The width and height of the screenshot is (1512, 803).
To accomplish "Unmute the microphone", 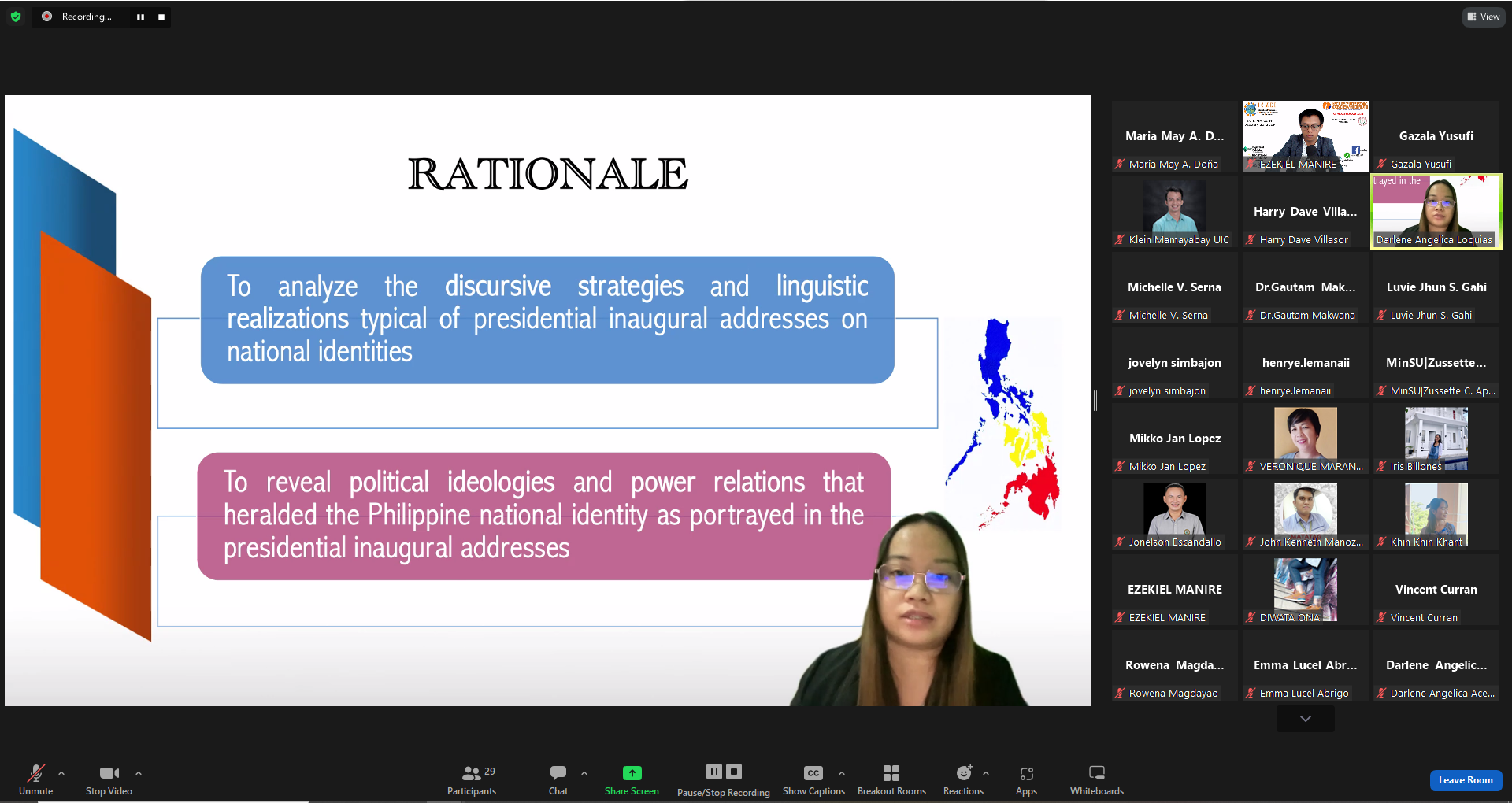I will (x=35, y=779).
